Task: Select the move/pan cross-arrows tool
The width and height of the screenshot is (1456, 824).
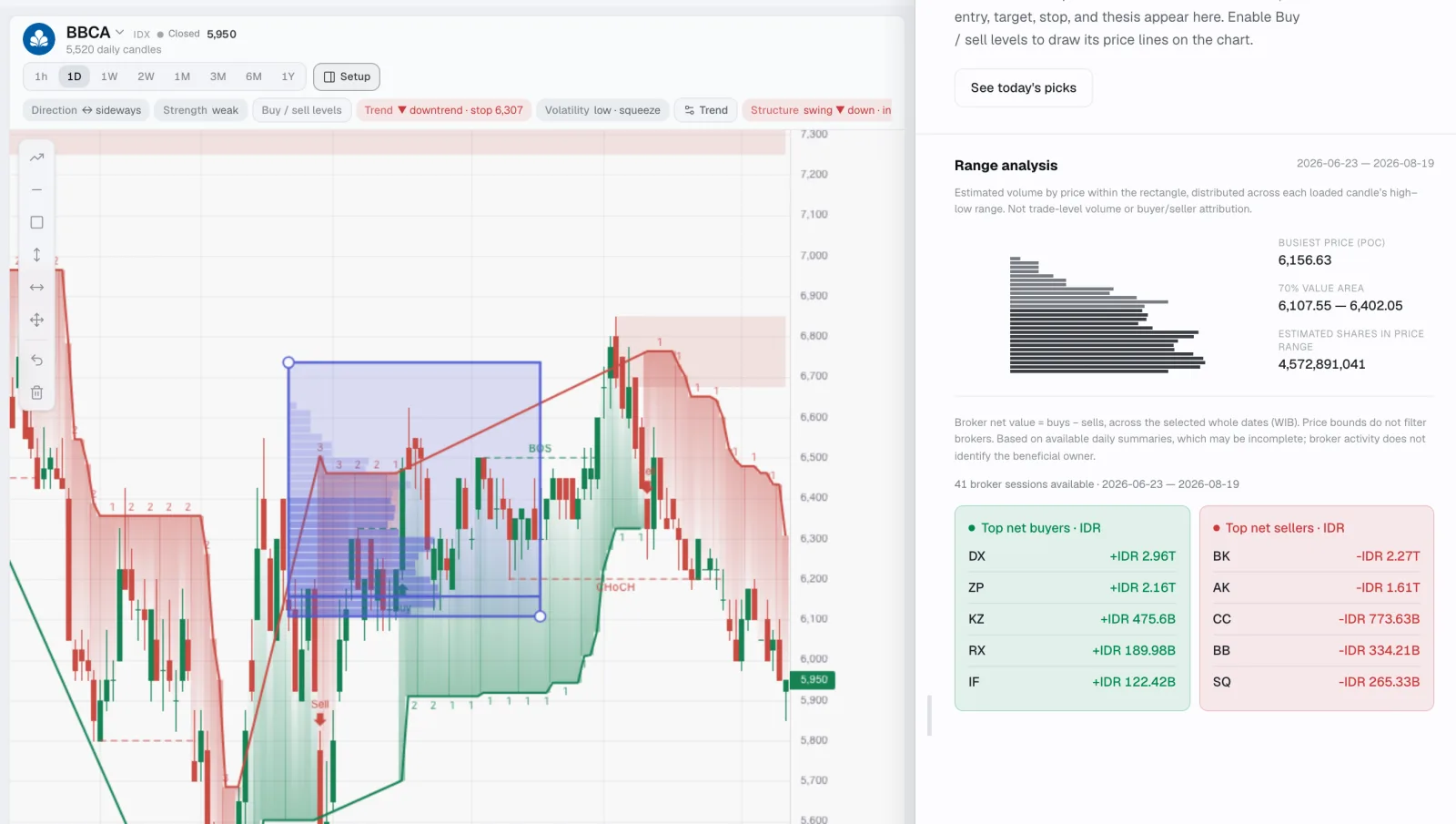Action: coord(36,320)
